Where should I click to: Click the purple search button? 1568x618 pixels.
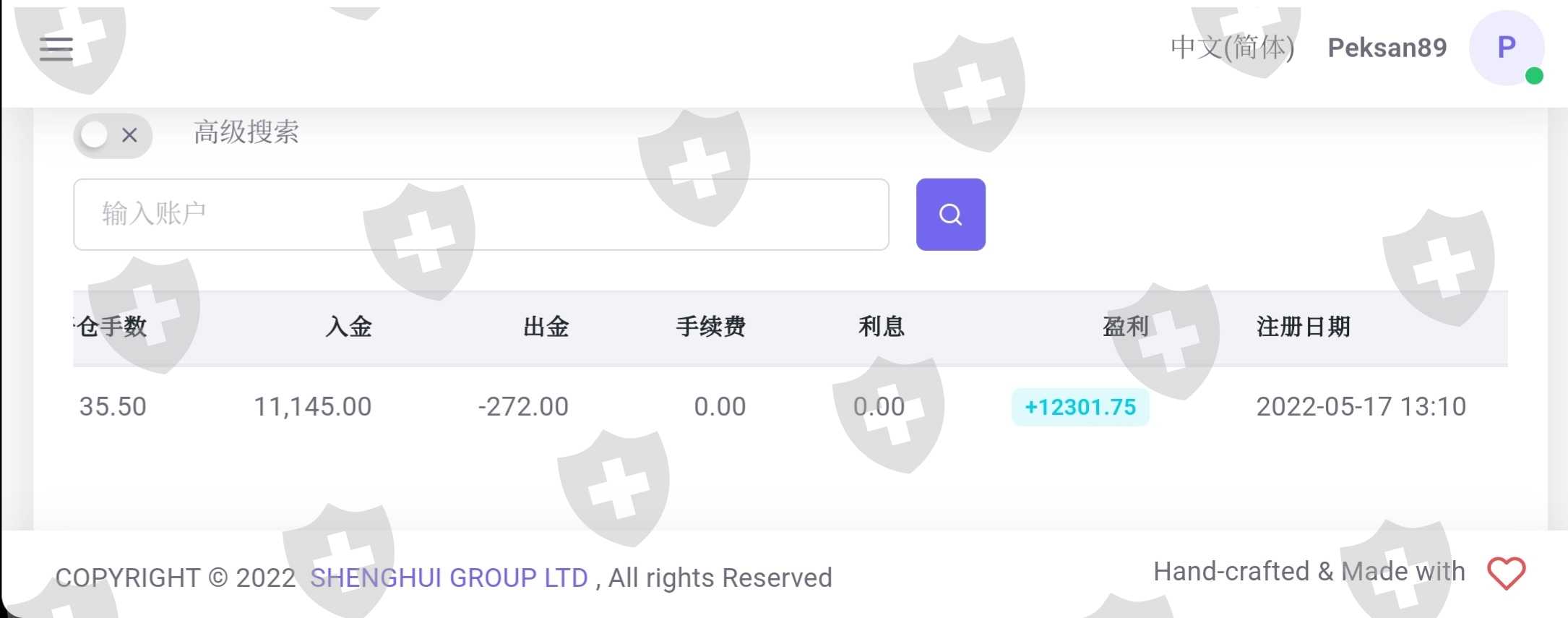point(950,215)
